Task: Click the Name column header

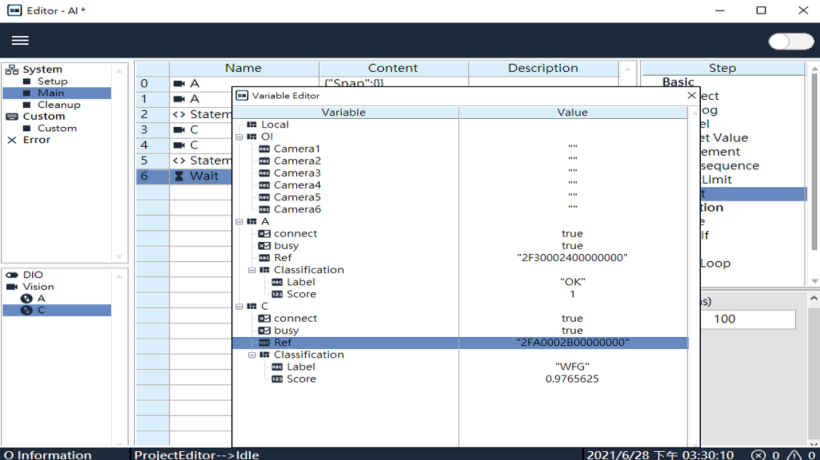Action: pyautogui.click(x=244, y=68)
